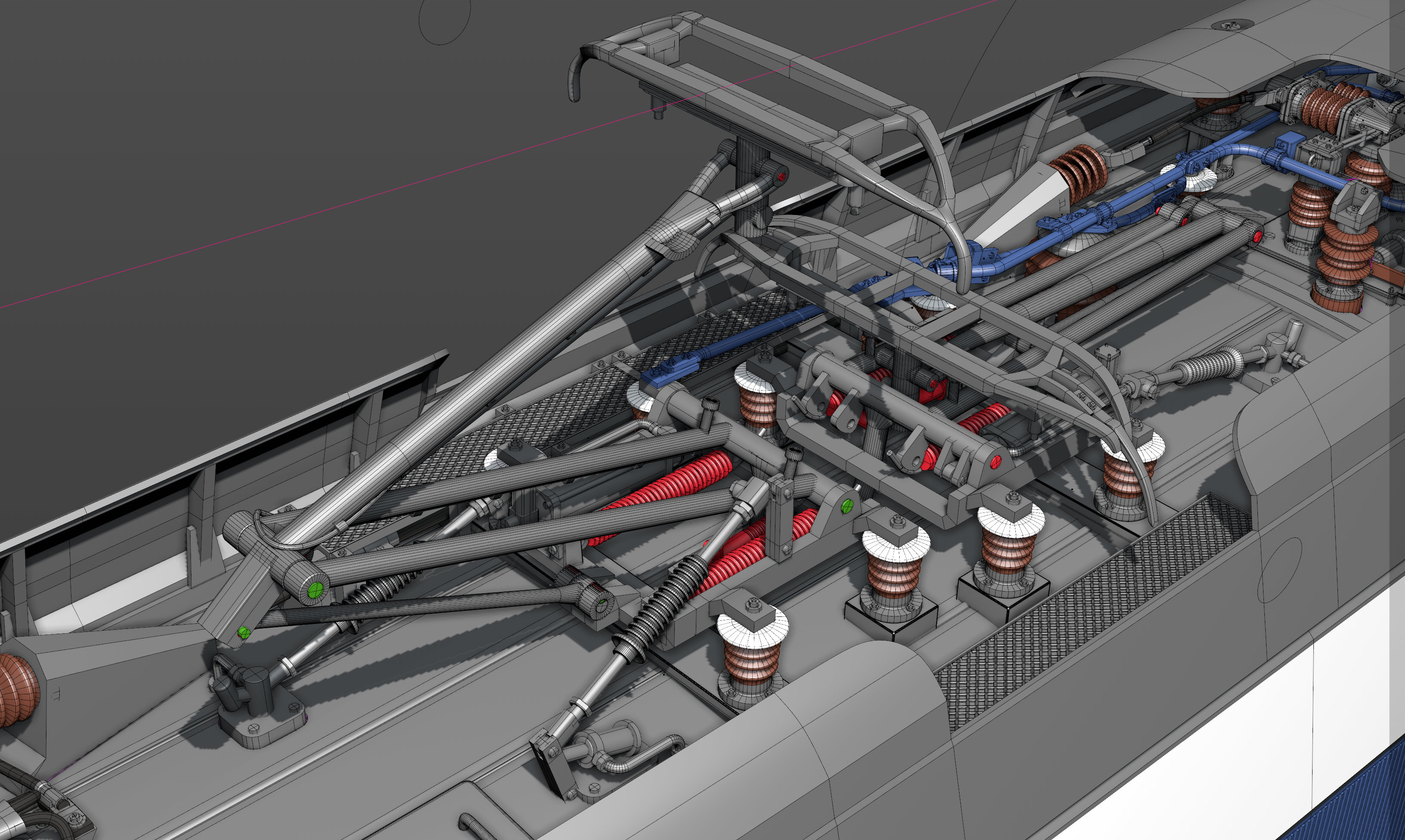Click the green disc beside the base frame bracket
The height and width of the screenshot is (840, 1405).
tap(847, 506)
